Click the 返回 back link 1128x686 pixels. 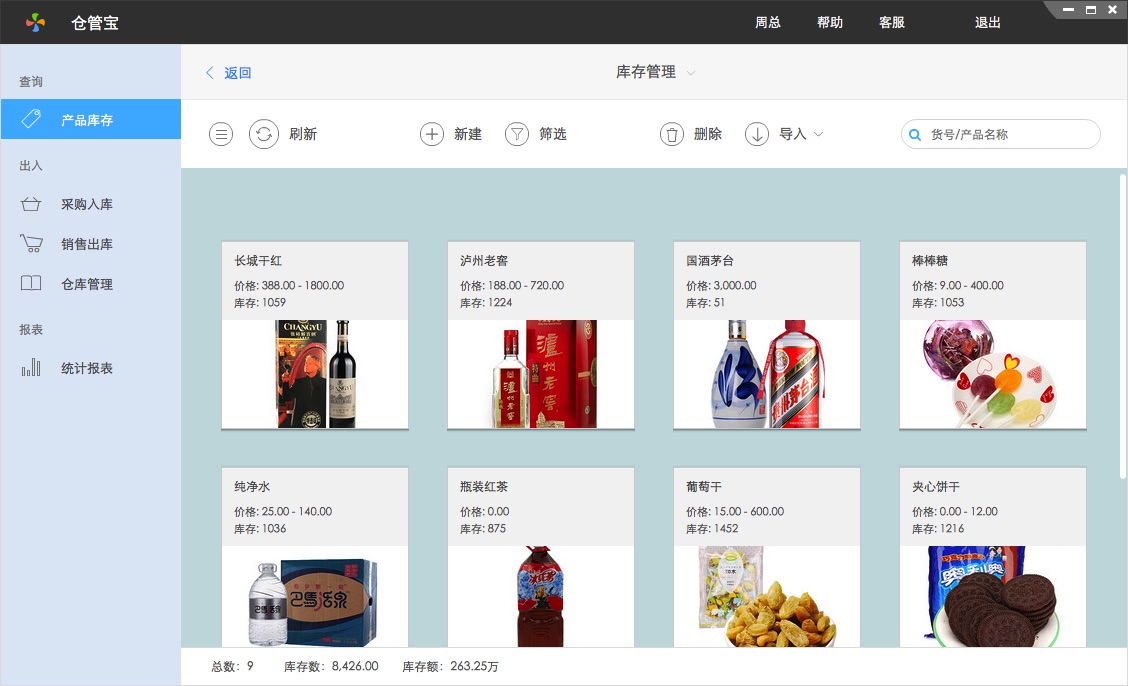[229, 73]
